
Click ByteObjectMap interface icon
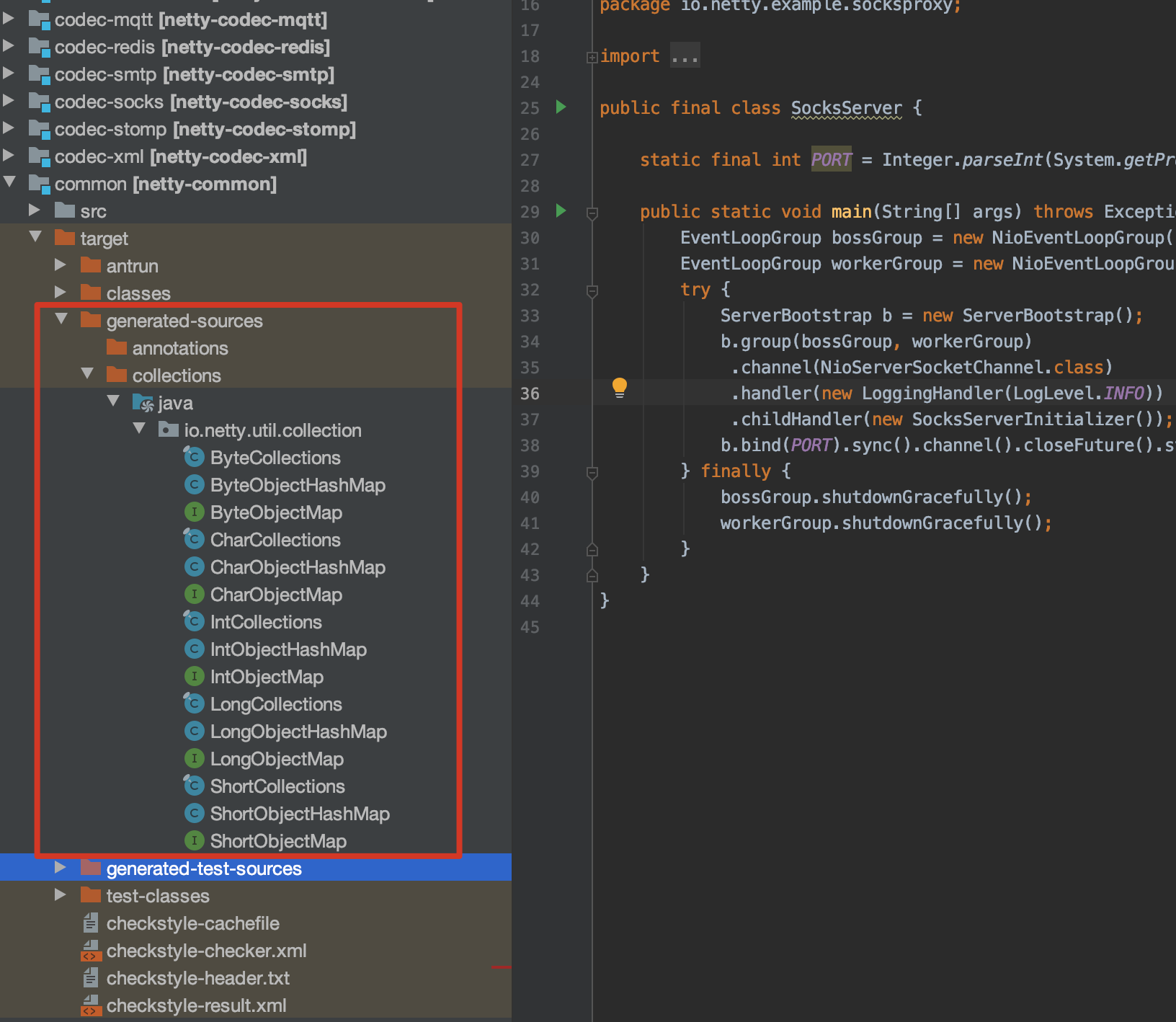click(194, 512)
